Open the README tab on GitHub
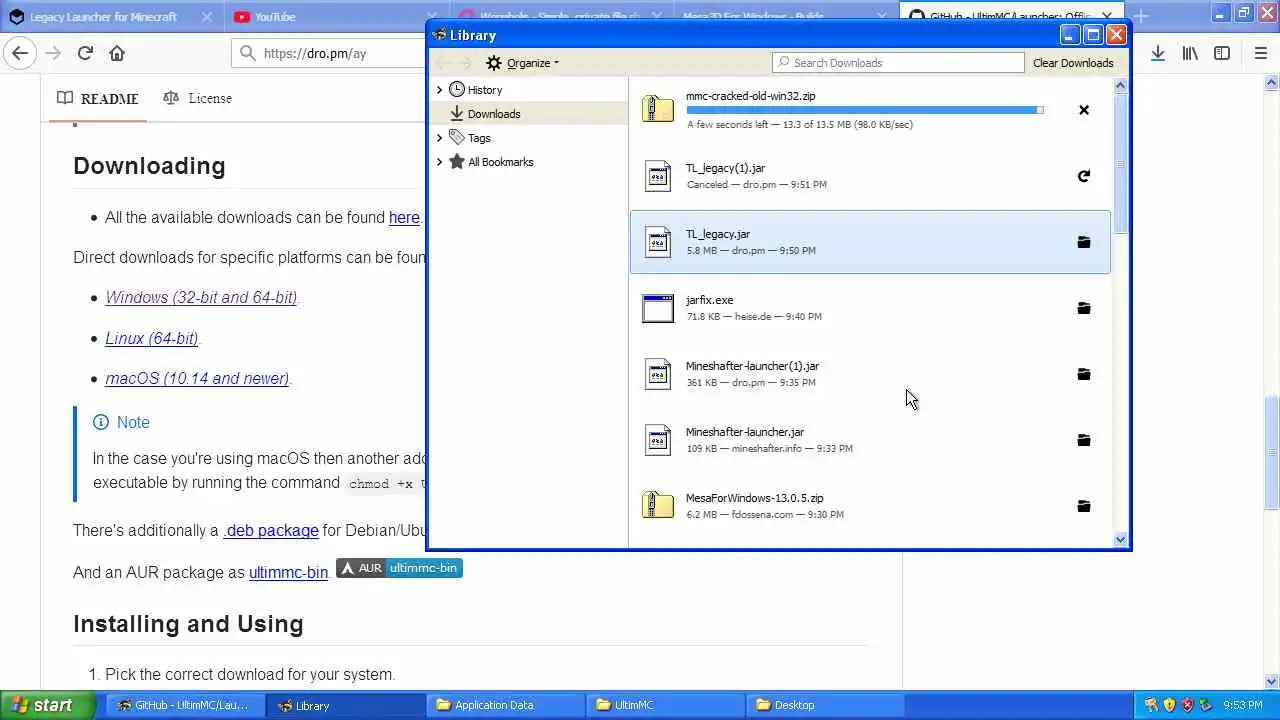The image size is (1280, 720). (x=98, y=98)
